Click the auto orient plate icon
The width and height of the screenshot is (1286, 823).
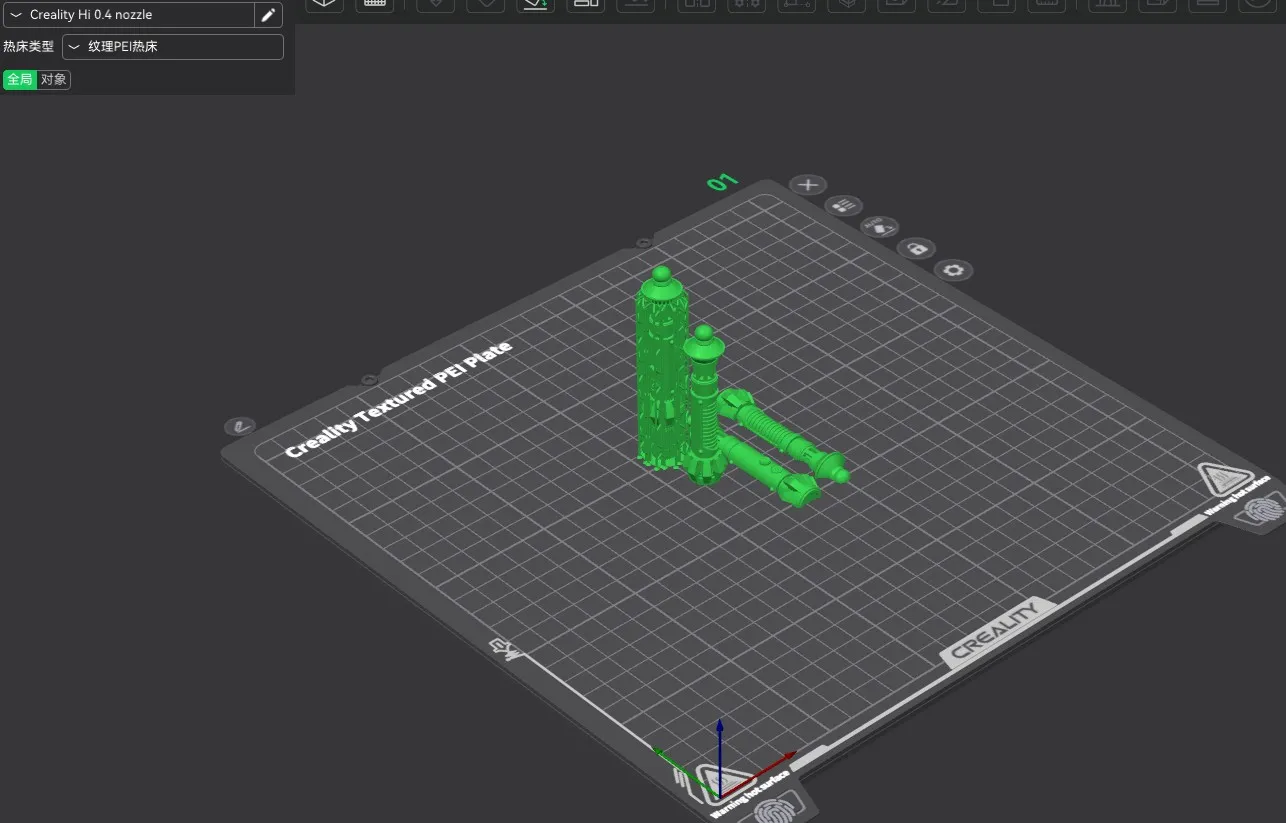pyautogui.click(x=879, y=227)
